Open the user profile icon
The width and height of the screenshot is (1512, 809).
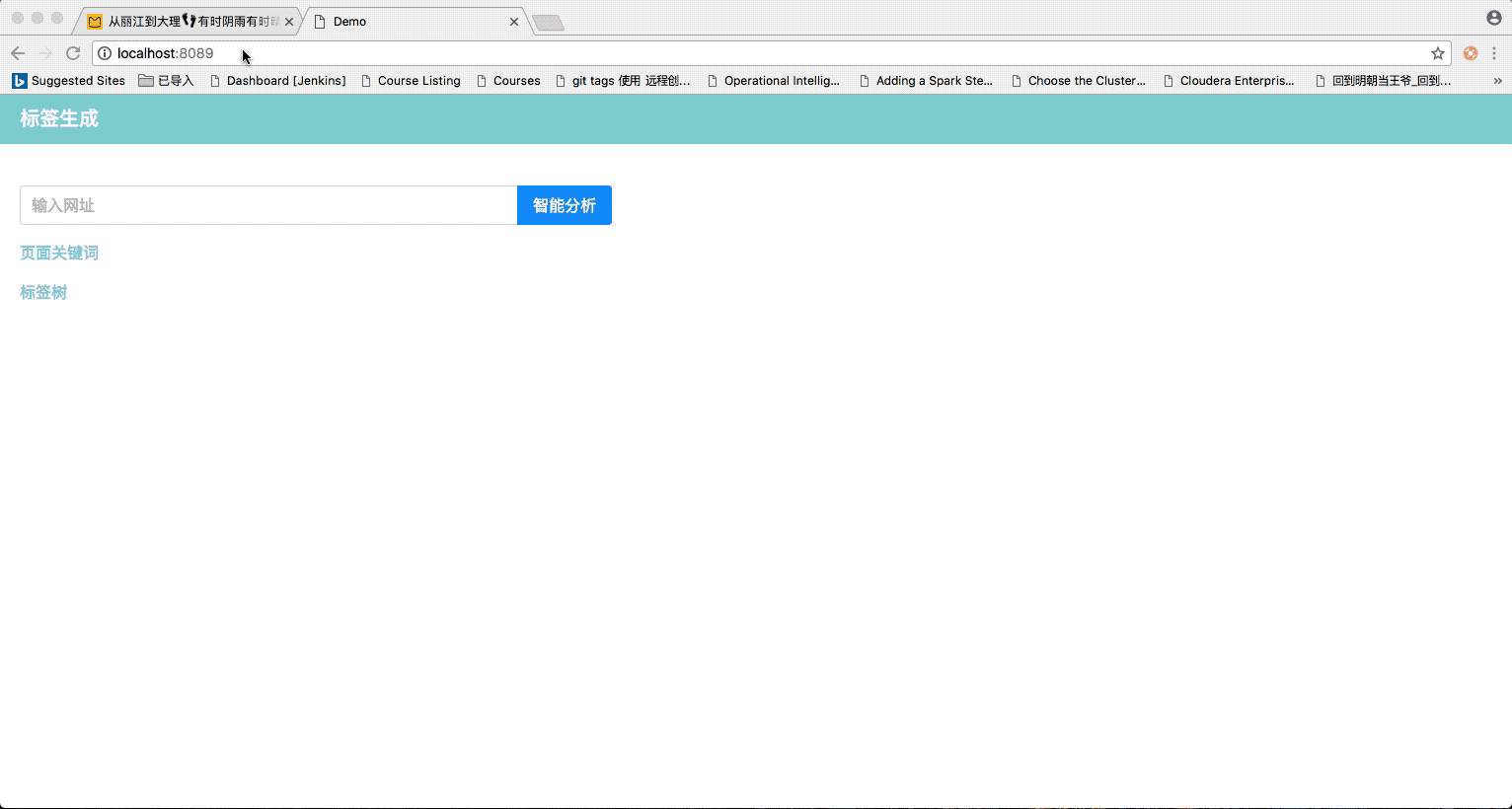coord(1493,18)
